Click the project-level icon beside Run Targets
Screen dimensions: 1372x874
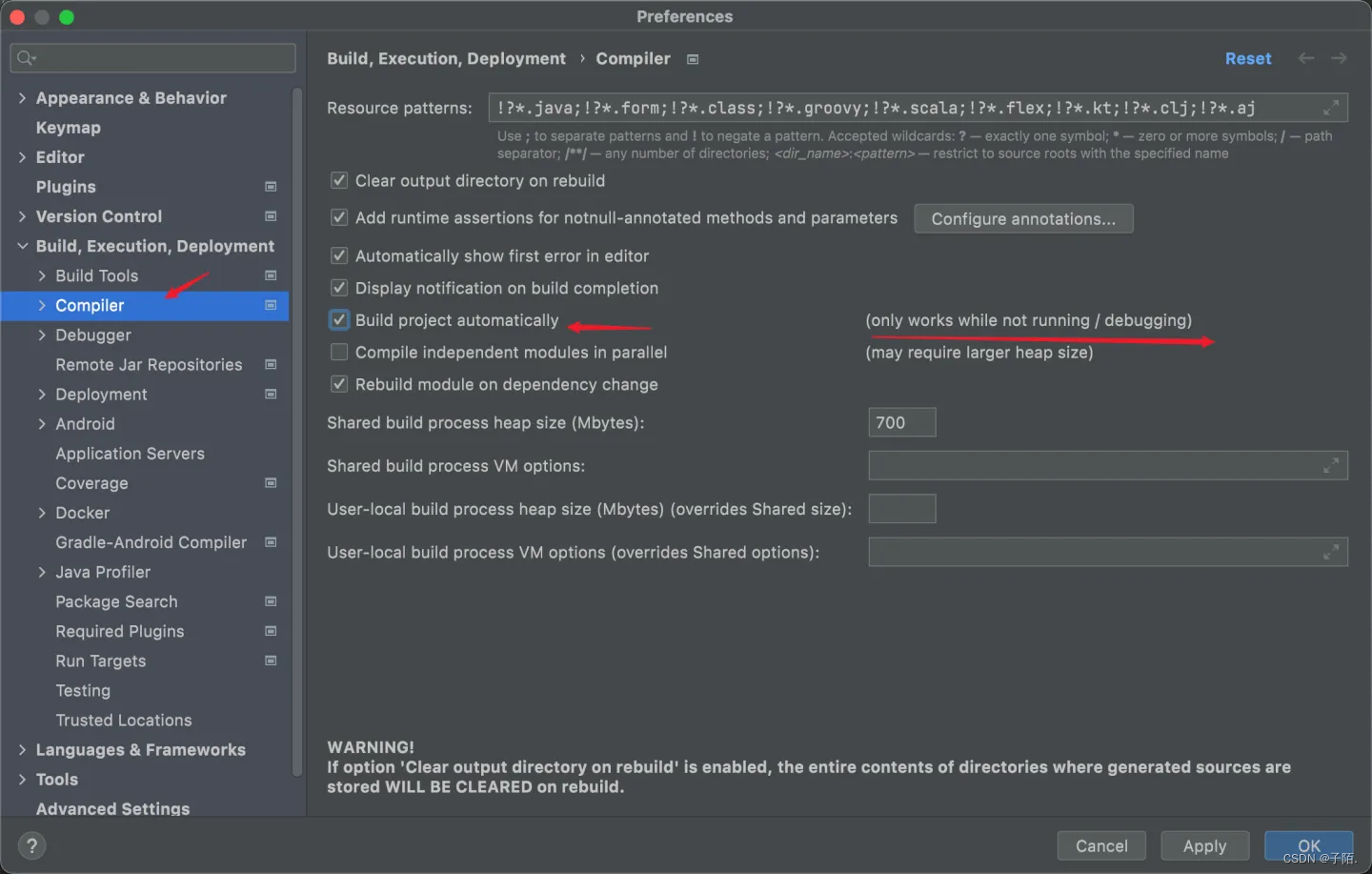(x=271, y=661)
